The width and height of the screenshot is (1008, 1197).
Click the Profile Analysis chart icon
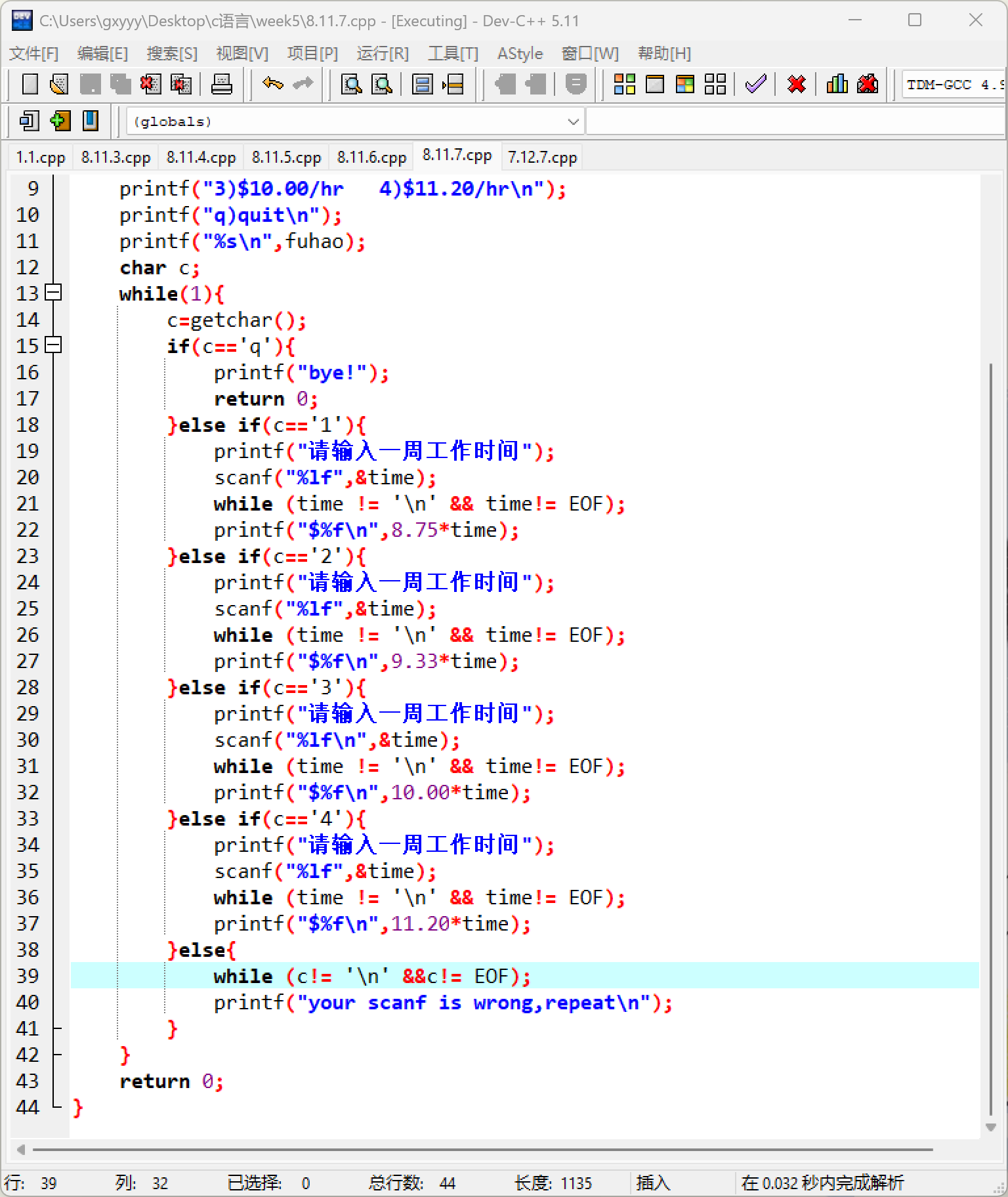pos(837,84)
